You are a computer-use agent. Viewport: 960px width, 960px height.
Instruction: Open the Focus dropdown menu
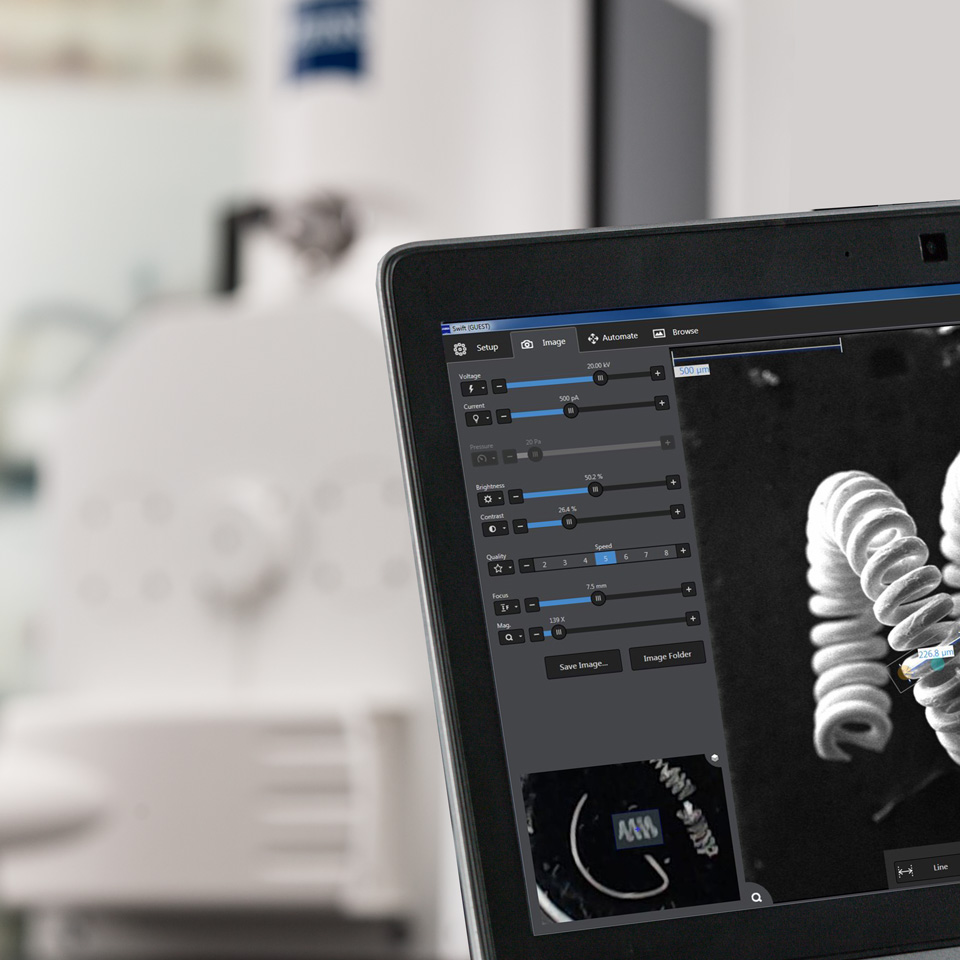click(508, 608)
